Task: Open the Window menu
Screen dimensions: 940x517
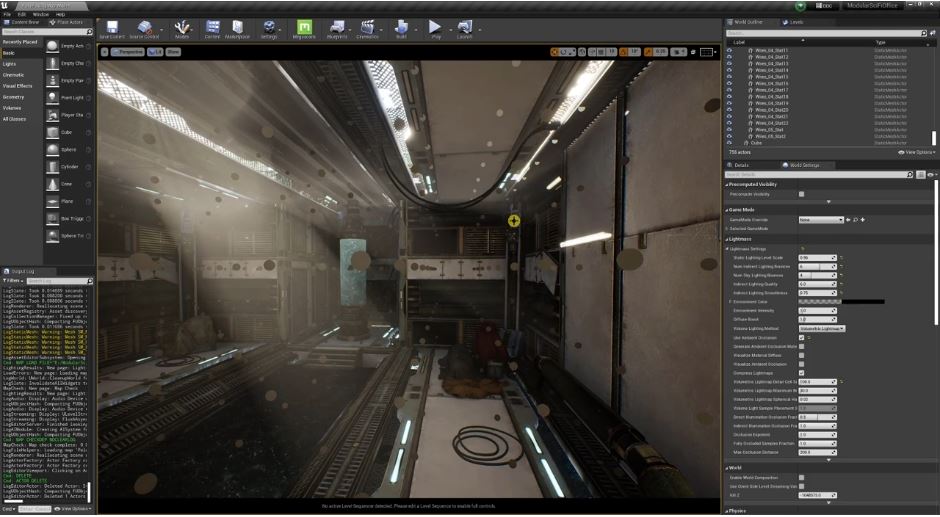Action: (x=40, y=15)
